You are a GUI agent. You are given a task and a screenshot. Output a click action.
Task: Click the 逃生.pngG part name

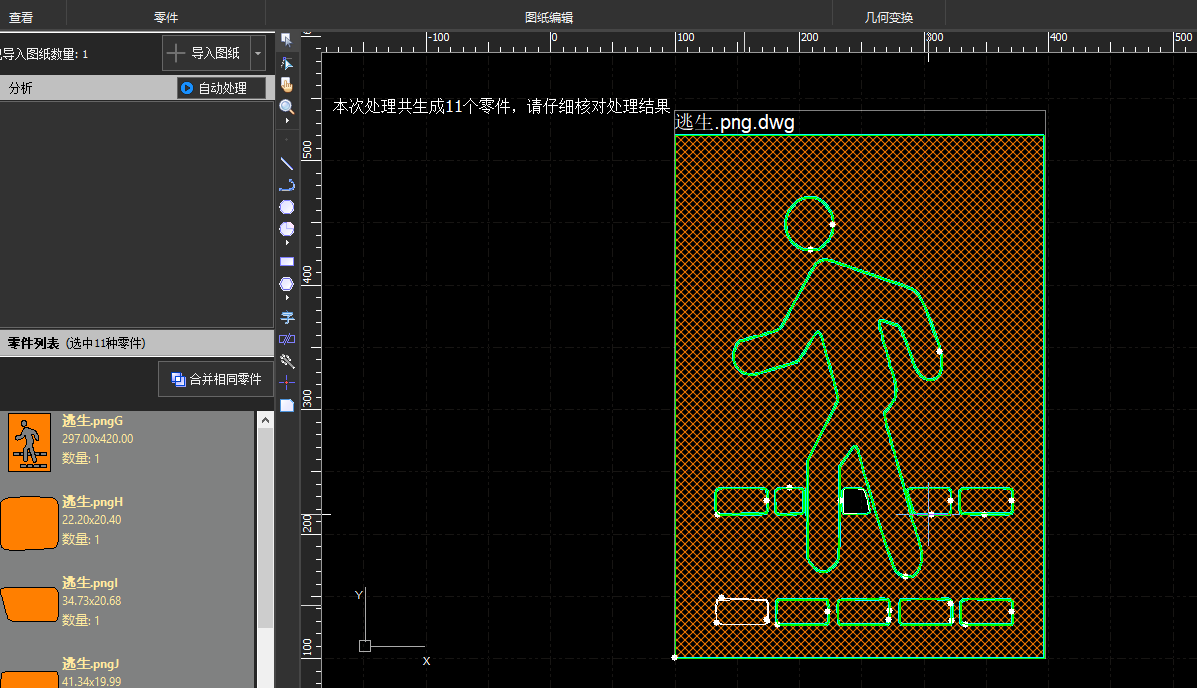(x=92, y=421)
